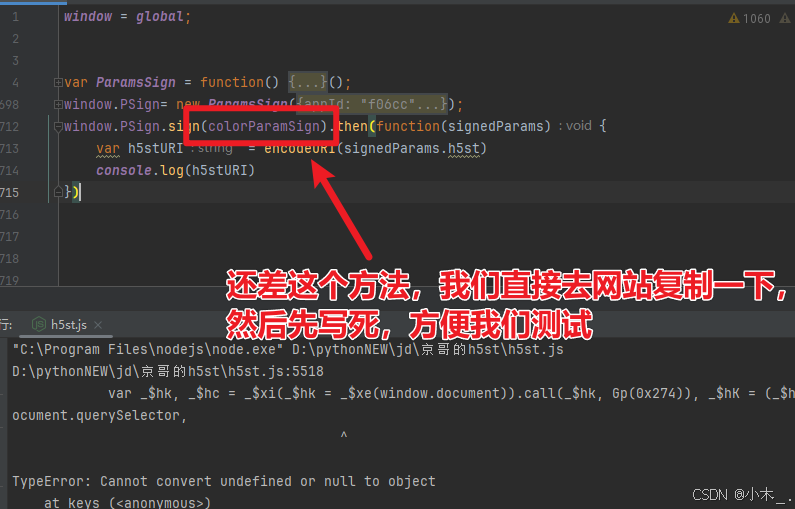
Task: Click the second warning icon at top-right edge
Action: click(786, 19)
